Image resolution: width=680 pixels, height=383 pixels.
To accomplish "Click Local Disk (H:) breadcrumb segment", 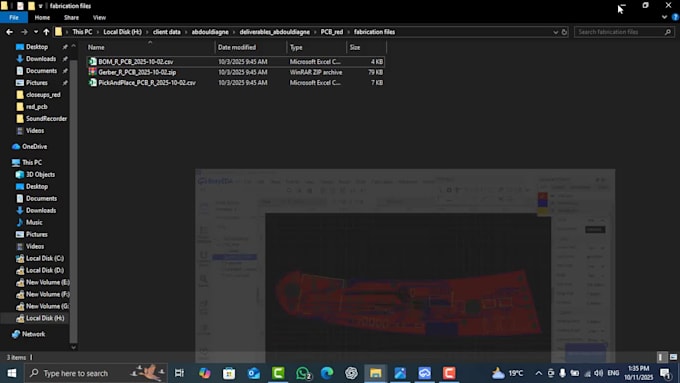I will [x=122, y=32].
